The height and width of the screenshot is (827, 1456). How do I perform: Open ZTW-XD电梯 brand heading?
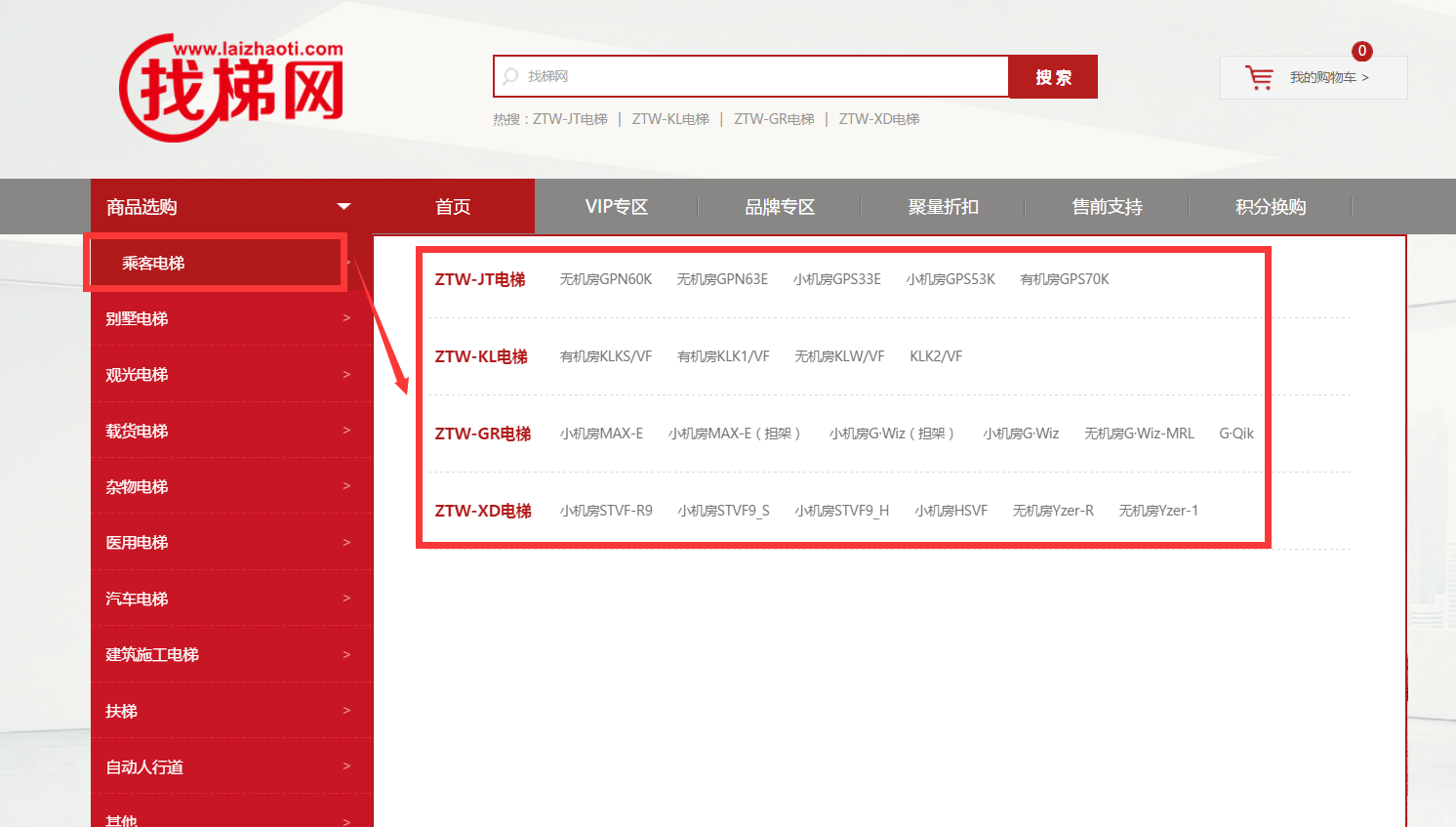(483, 511)
